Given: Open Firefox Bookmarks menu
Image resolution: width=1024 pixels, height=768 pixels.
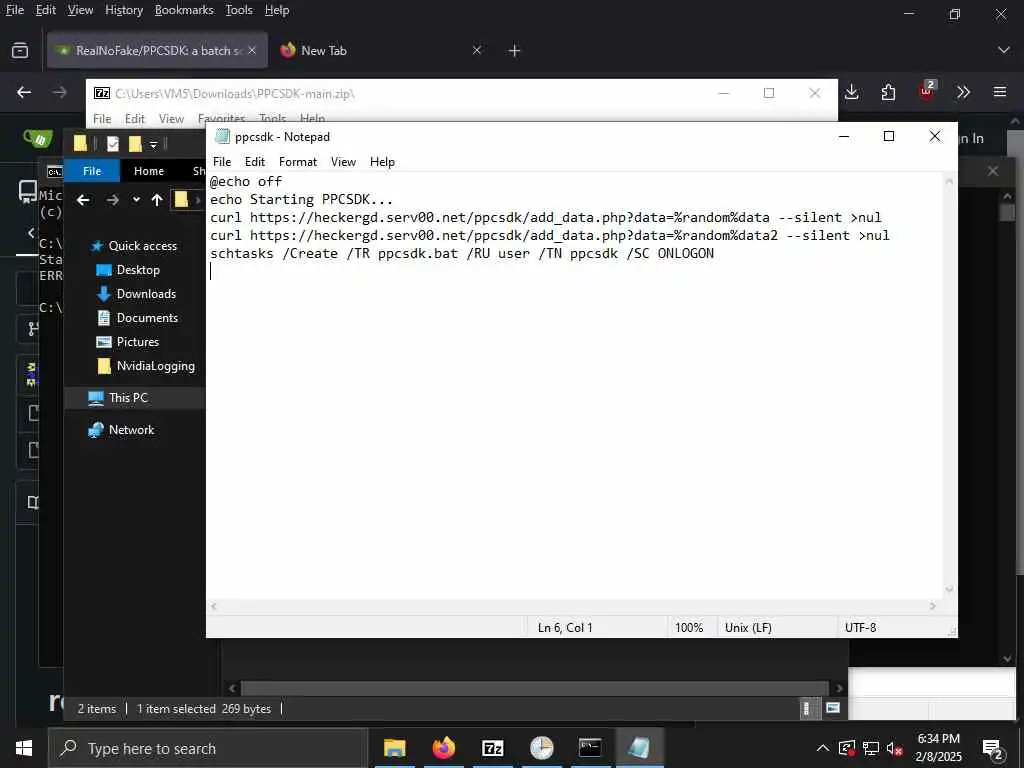Looking at the screenshot, I should [x=184, y=10].
